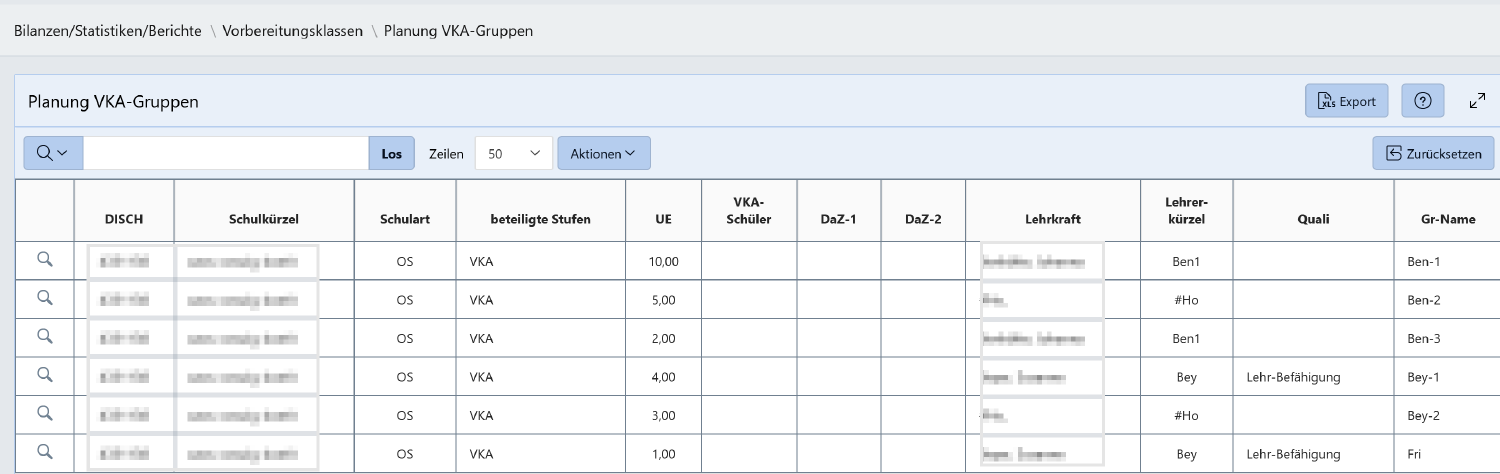Click the Export XLS button
The image size is (1500, 474).
pos(1346,101)
